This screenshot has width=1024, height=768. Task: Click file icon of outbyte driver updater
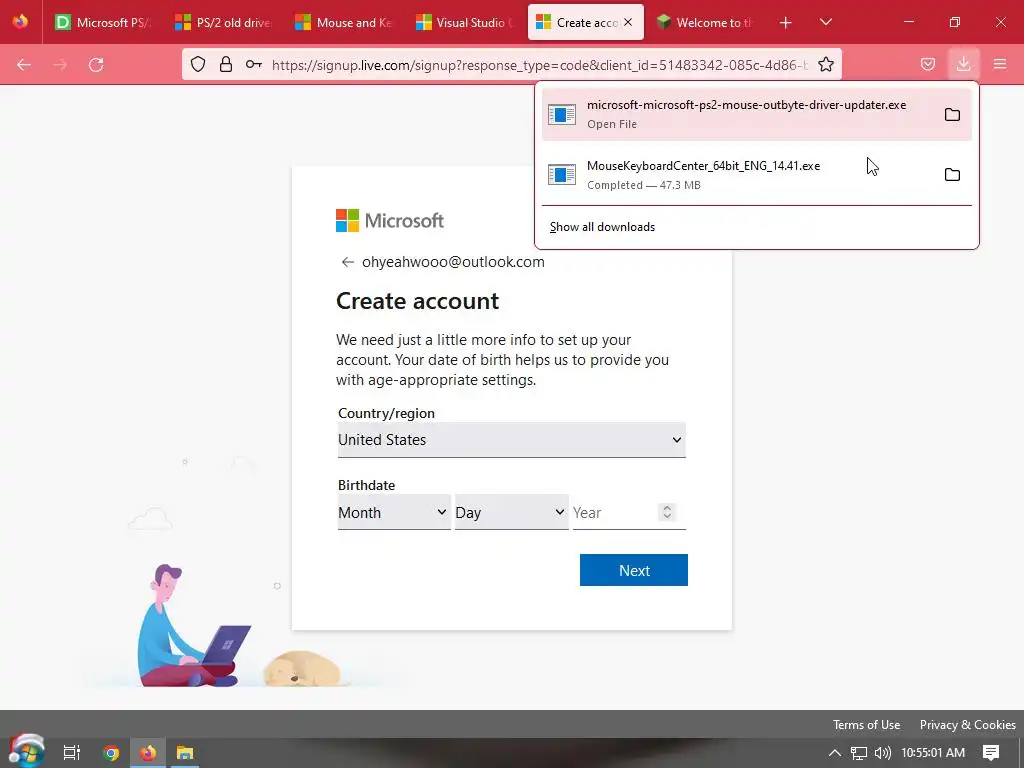562,114
